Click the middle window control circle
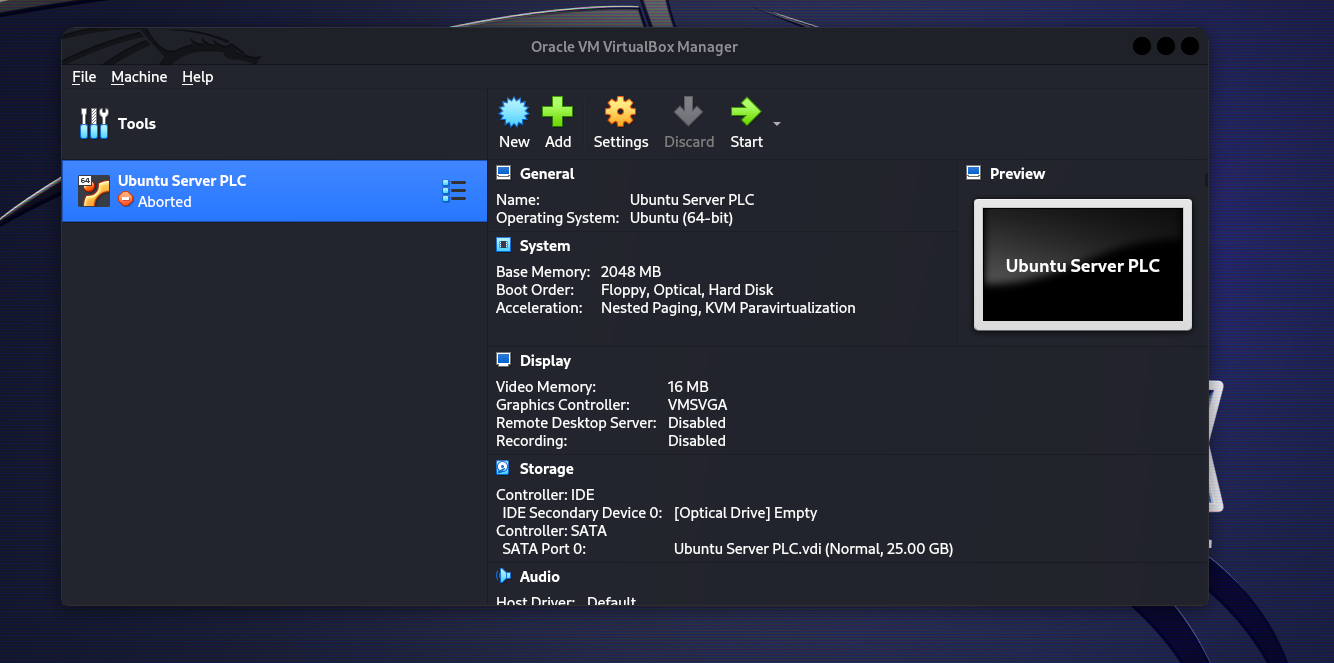 [x=1166, y=46]
